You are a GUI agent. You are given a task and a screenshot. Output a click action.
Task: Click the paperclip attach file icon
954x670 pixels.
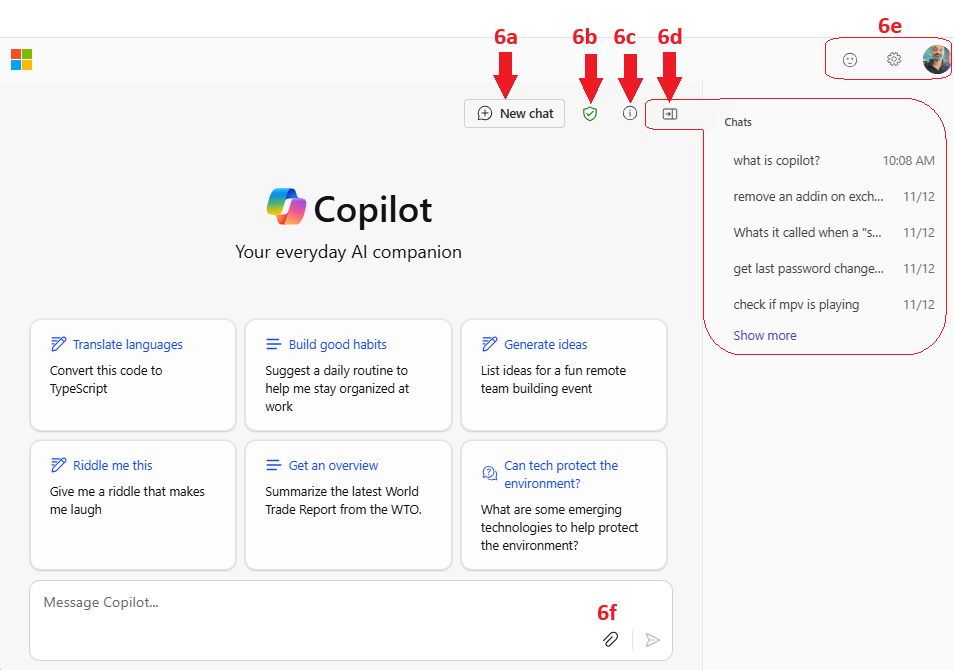click(610, 639)
